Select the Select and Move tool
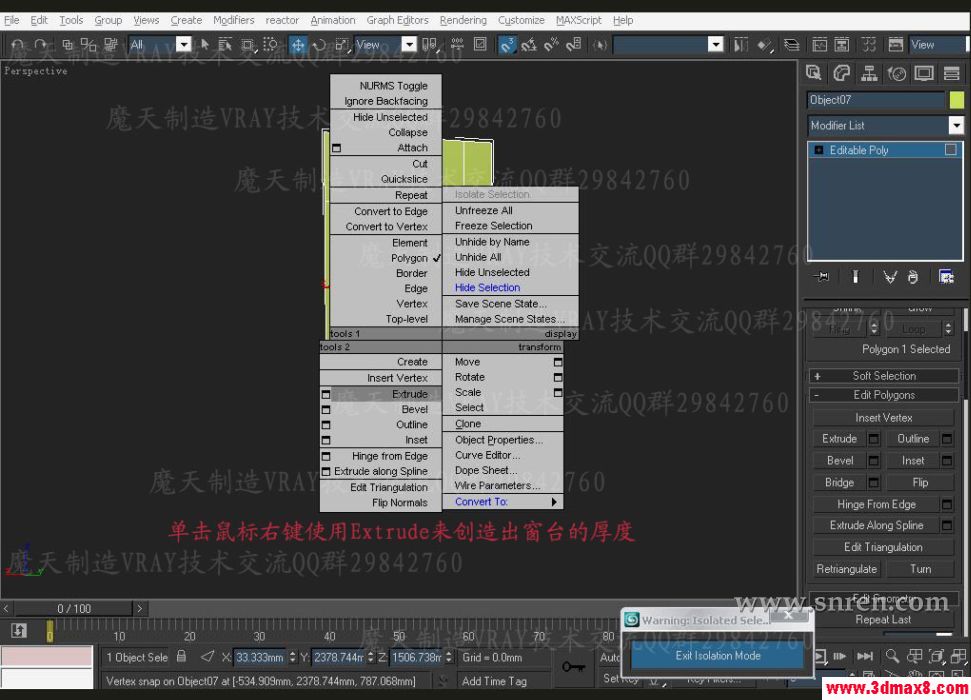This screenshot has width=971, height=700. [296, 44]
